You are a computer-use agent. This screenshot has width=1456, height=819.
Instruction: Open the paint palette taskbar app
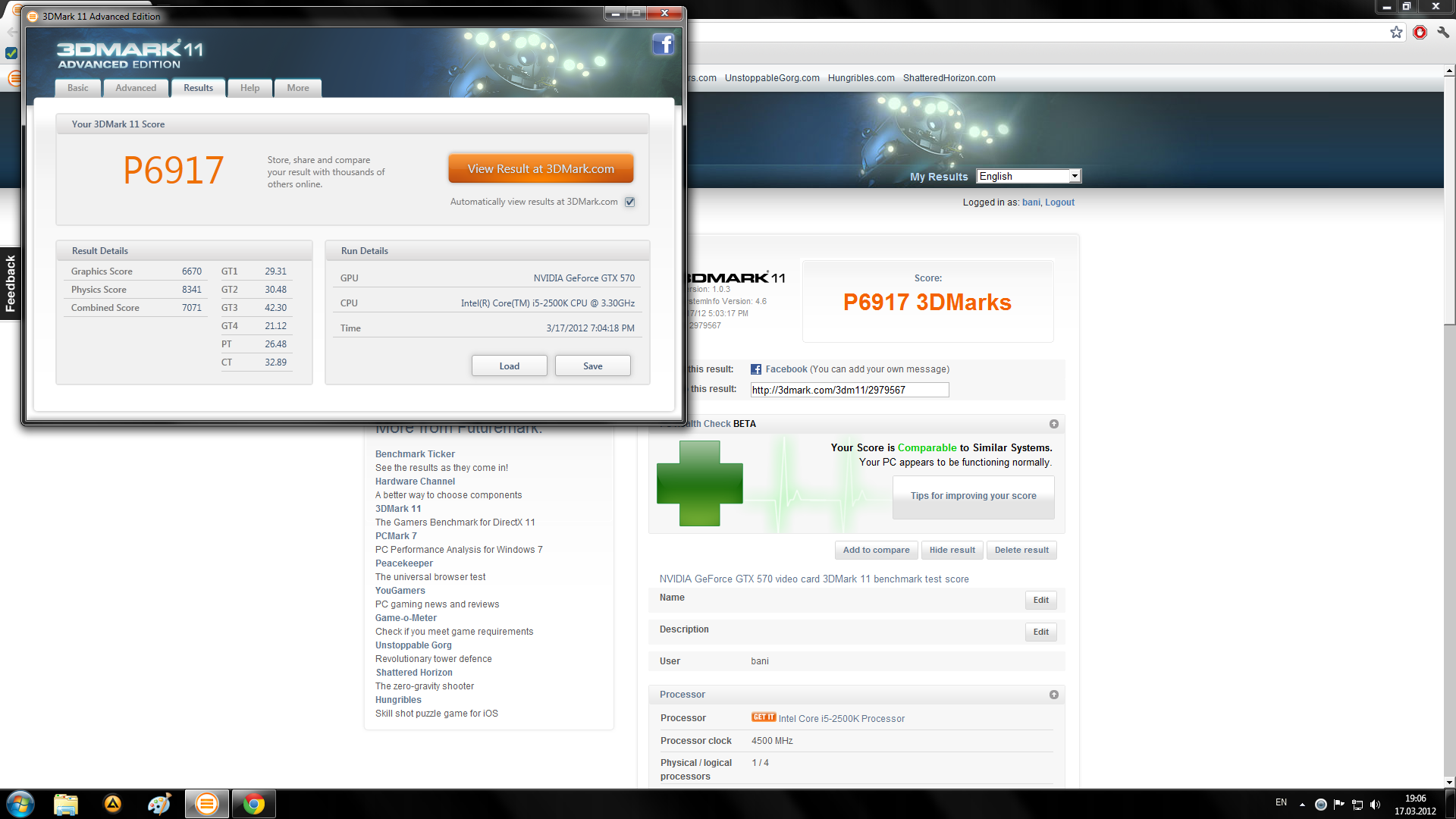(x=159, y=804)
